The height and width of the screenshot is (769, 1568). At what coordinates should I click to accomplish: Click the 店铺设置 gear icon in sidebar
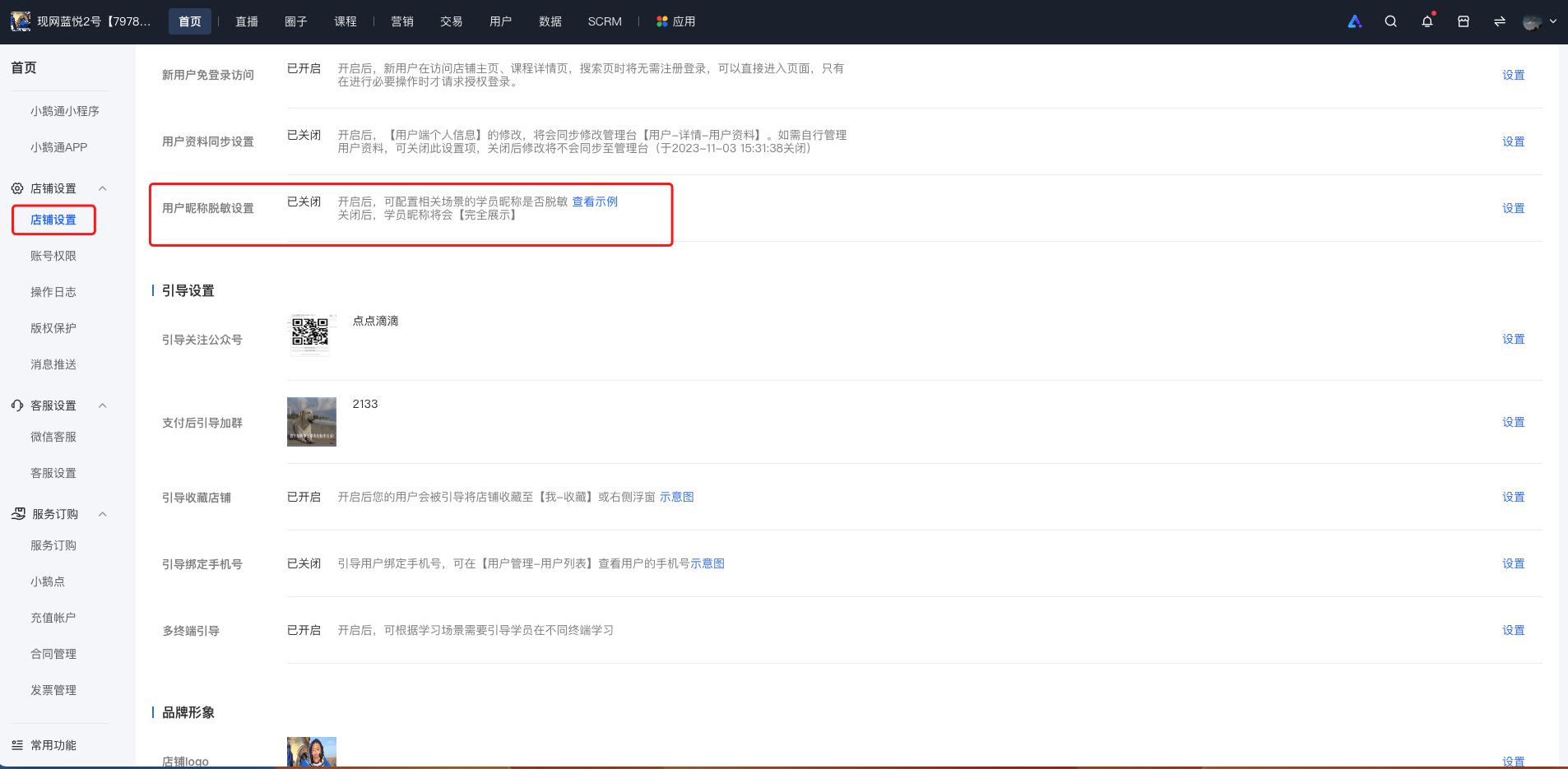point(17,188)
